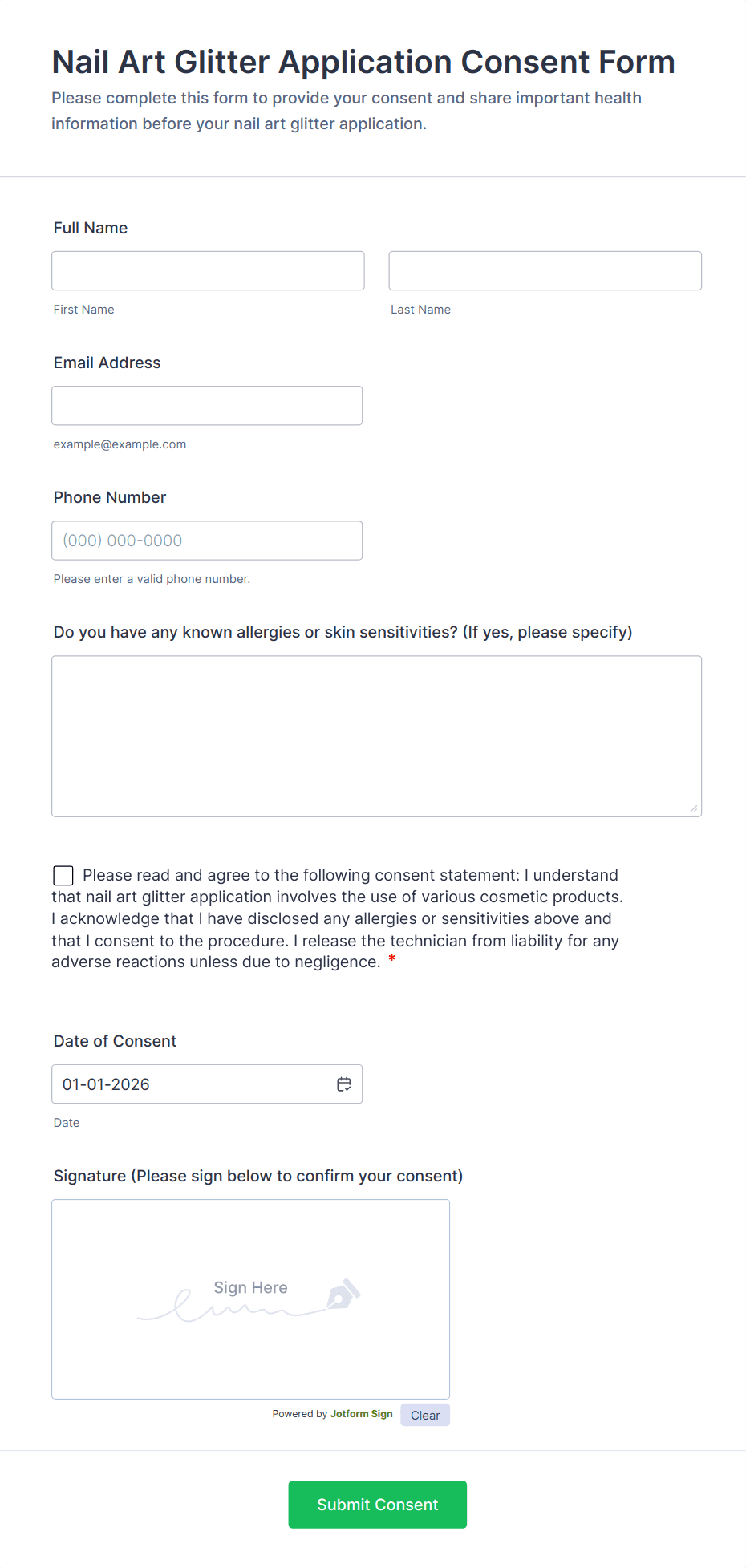Tick the consent statement checkbox

[63, 876]
